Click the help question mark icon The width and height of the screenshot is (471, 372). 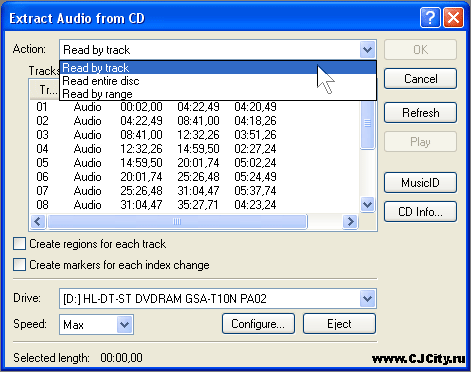point(430,18)
